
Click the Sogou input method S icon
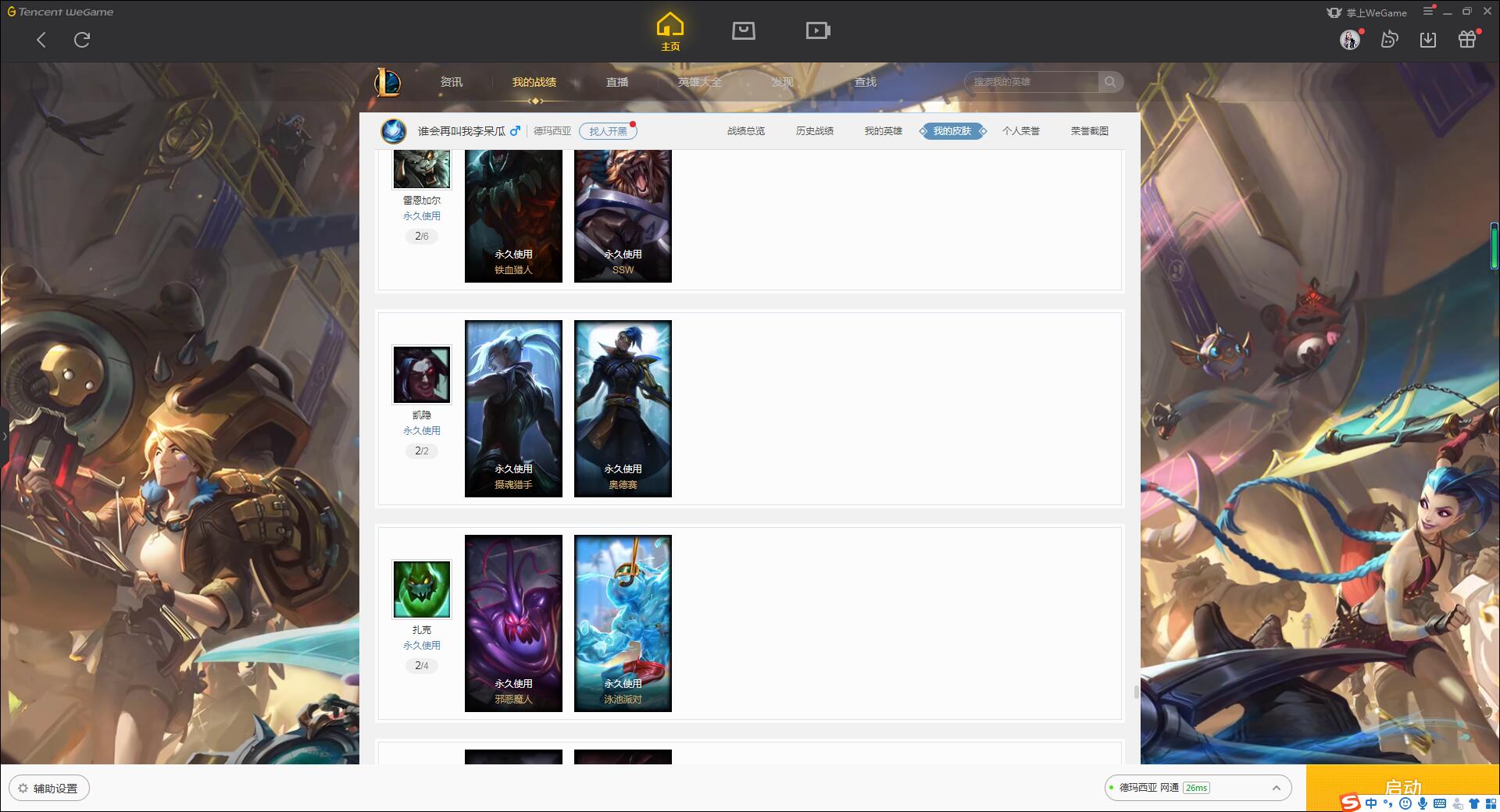coord(1350,803)
